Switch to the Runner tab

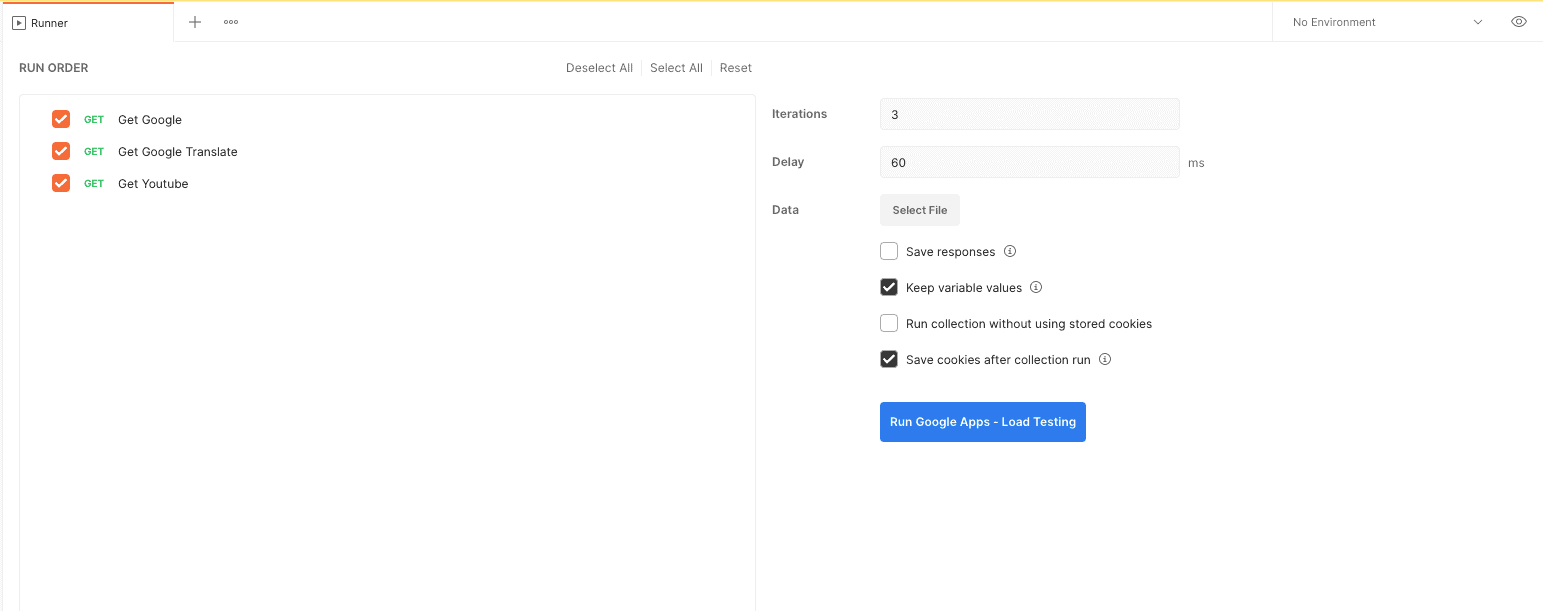point(87,23)
